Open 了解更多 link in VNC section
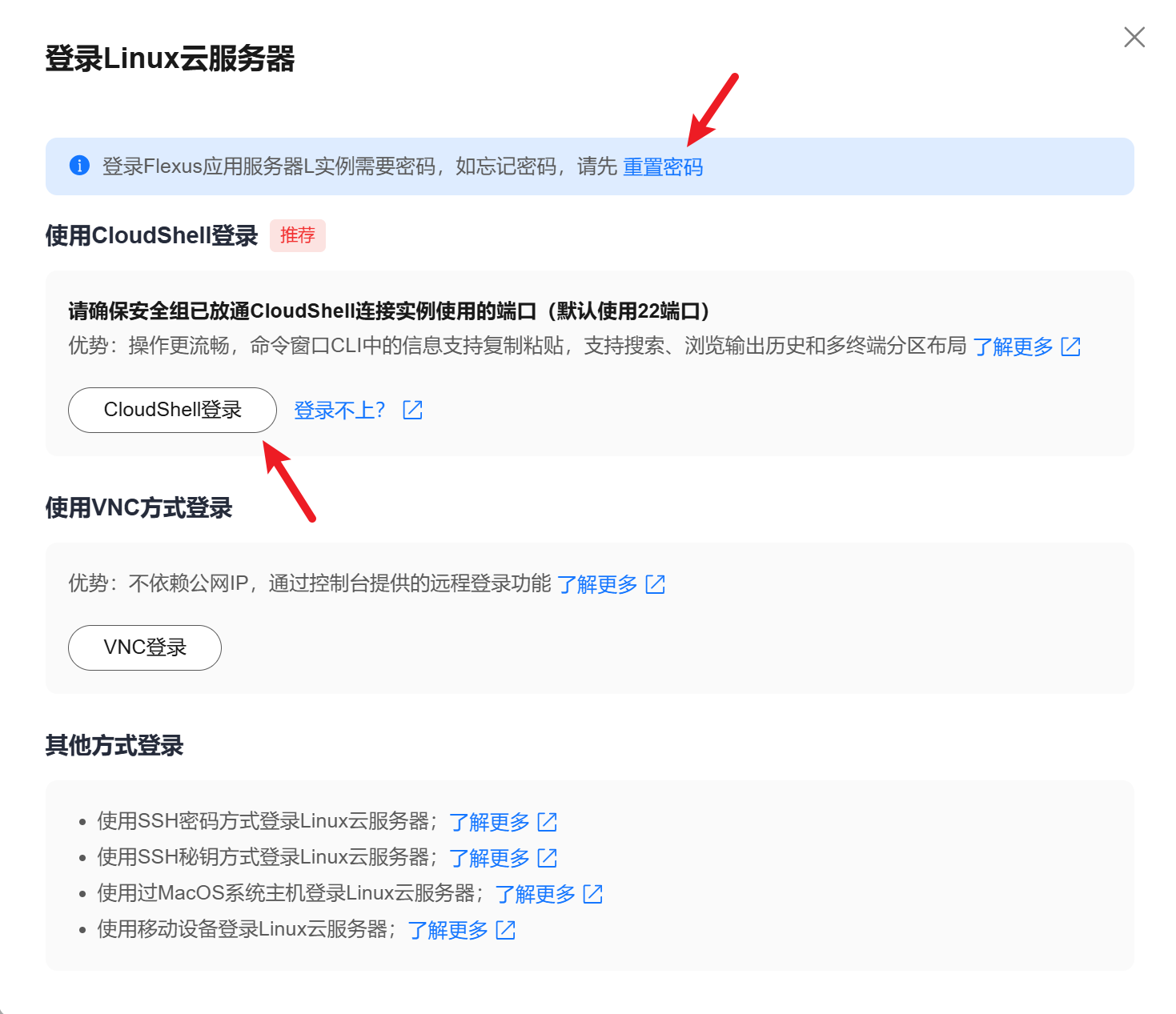Viewport: 1176px width, 1014px height. (597, 584)
